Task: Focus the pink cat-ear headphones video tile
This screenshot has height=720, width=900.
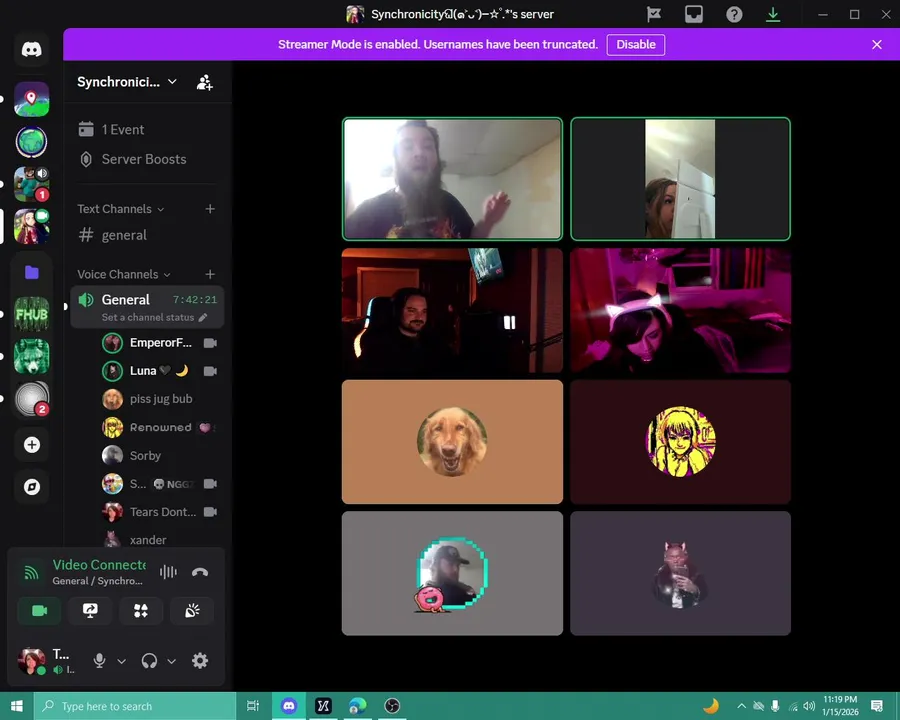Action: 680,310
